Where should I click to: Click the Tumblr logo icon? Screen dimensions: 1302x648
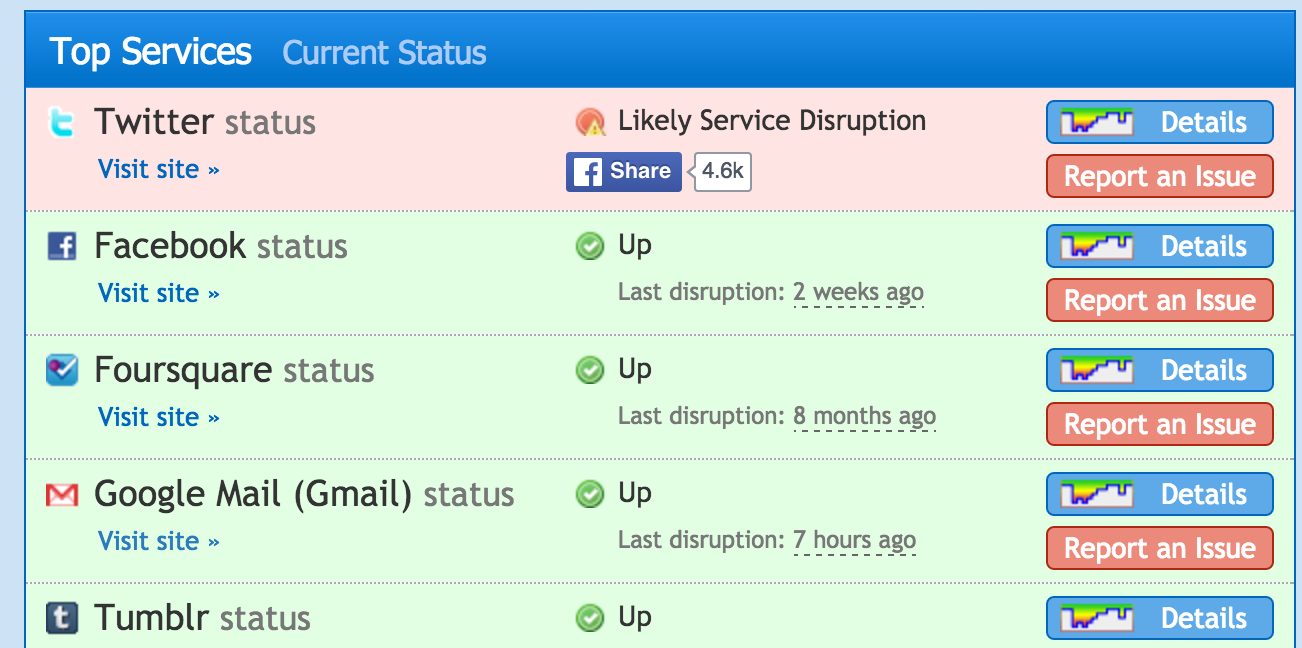click(62, 618)
